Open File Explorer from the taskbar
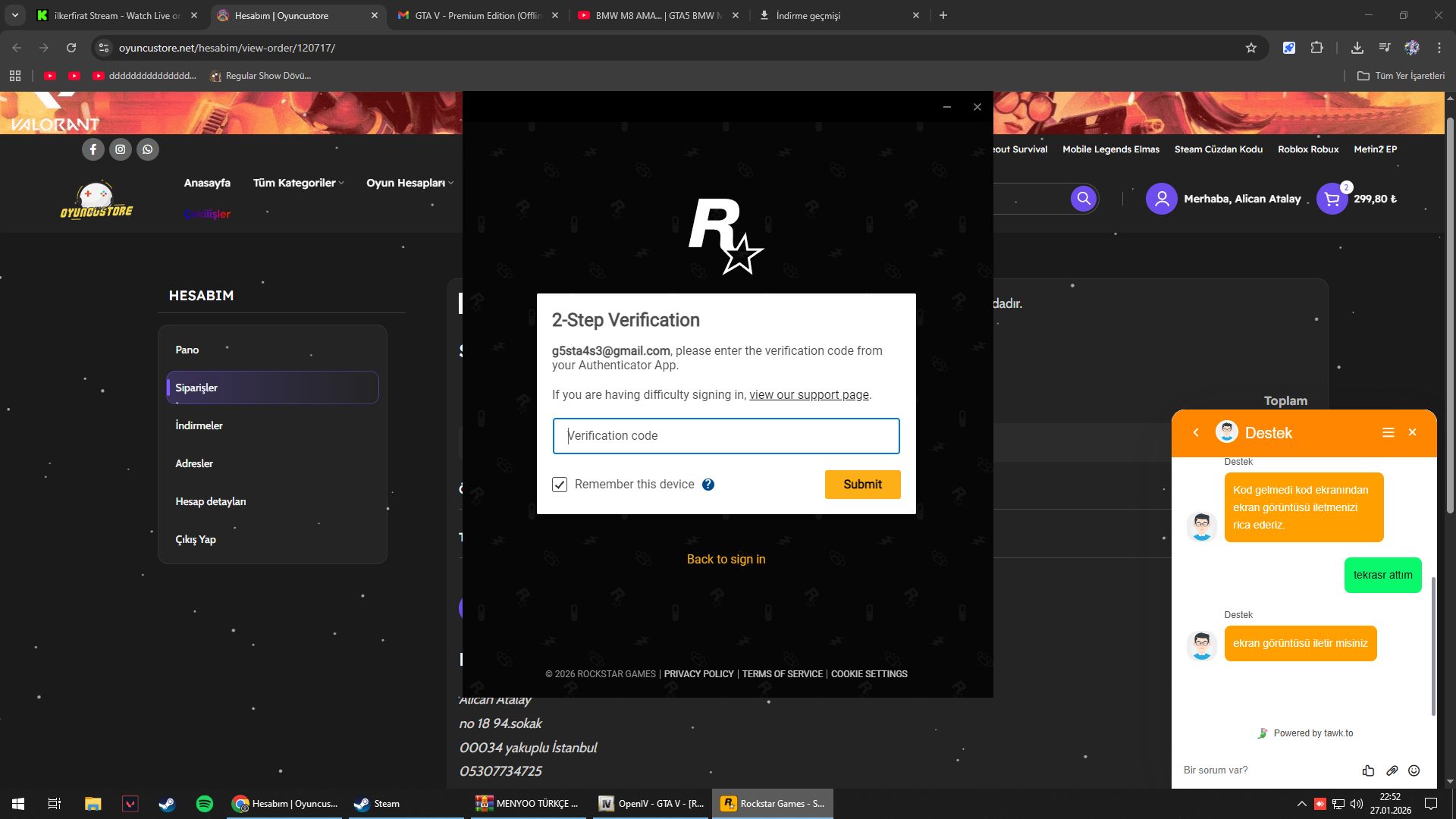This screenshot has height=819, width=1456. pyautogui.click(x=93, y=804)
